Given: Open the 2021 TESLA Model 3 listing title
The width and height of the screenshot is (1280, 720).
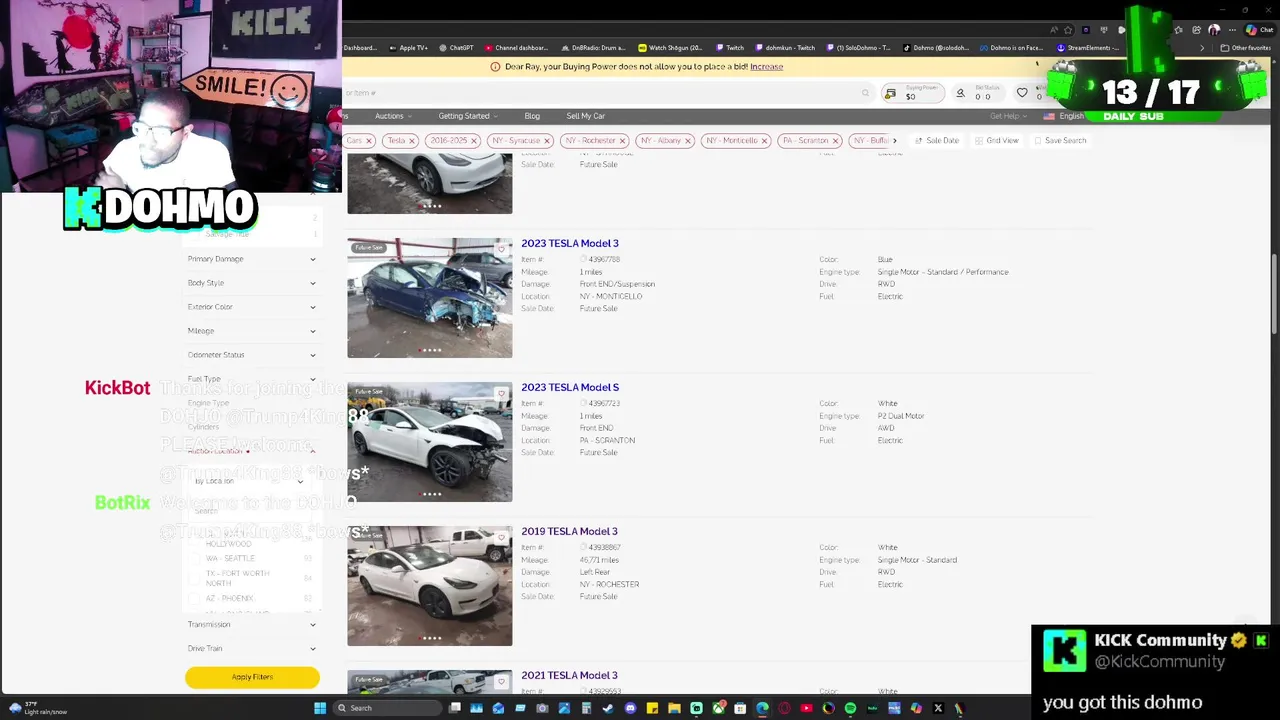Looking at the screenshot, I should [x=569, y=675].
